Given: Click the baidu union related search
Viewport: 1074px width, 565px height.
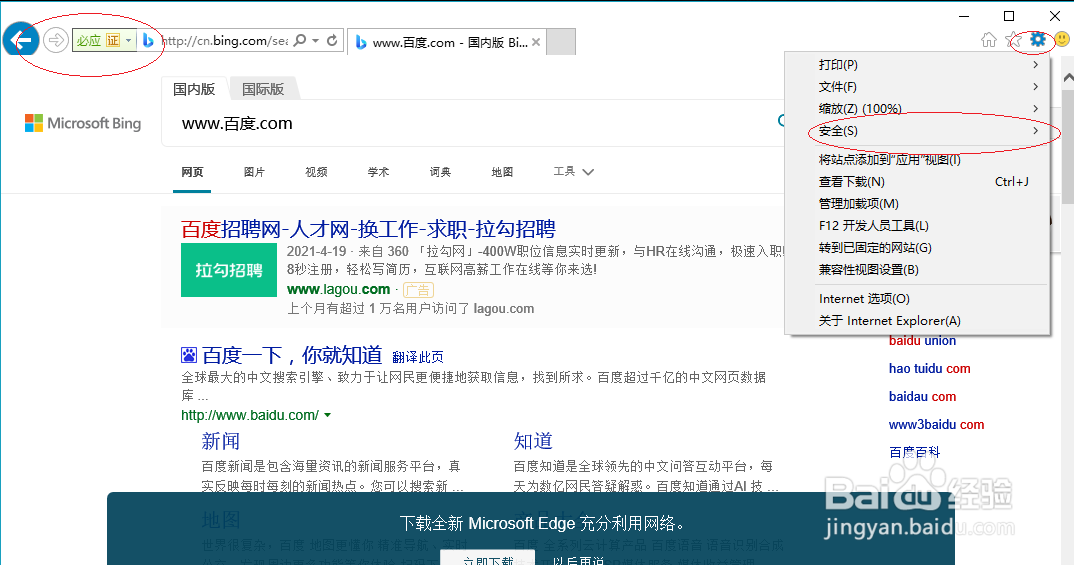Looking at the screenshot, I should tap(922, 340).
